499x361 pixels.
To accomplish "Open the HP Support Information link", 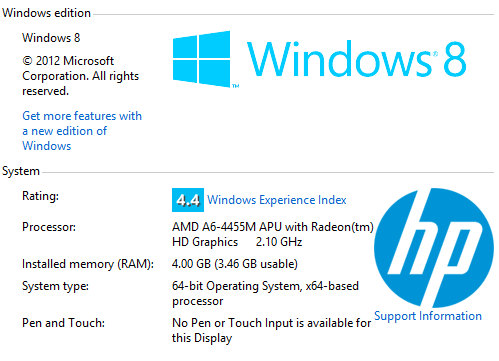I will click(x=428, y=316).
